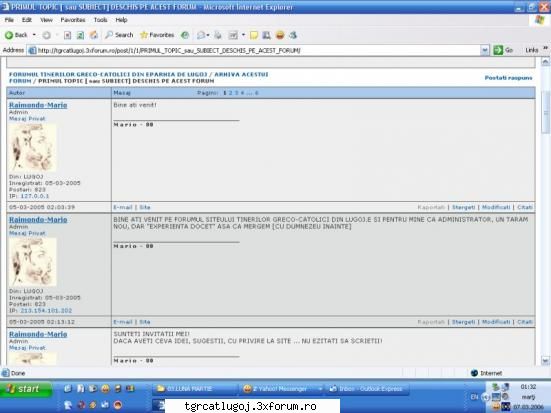The image size is (551, 413).
Task: Click Raportati in the 02:13:12 post row
Action: pyautogui.click(x=431, y=322)
